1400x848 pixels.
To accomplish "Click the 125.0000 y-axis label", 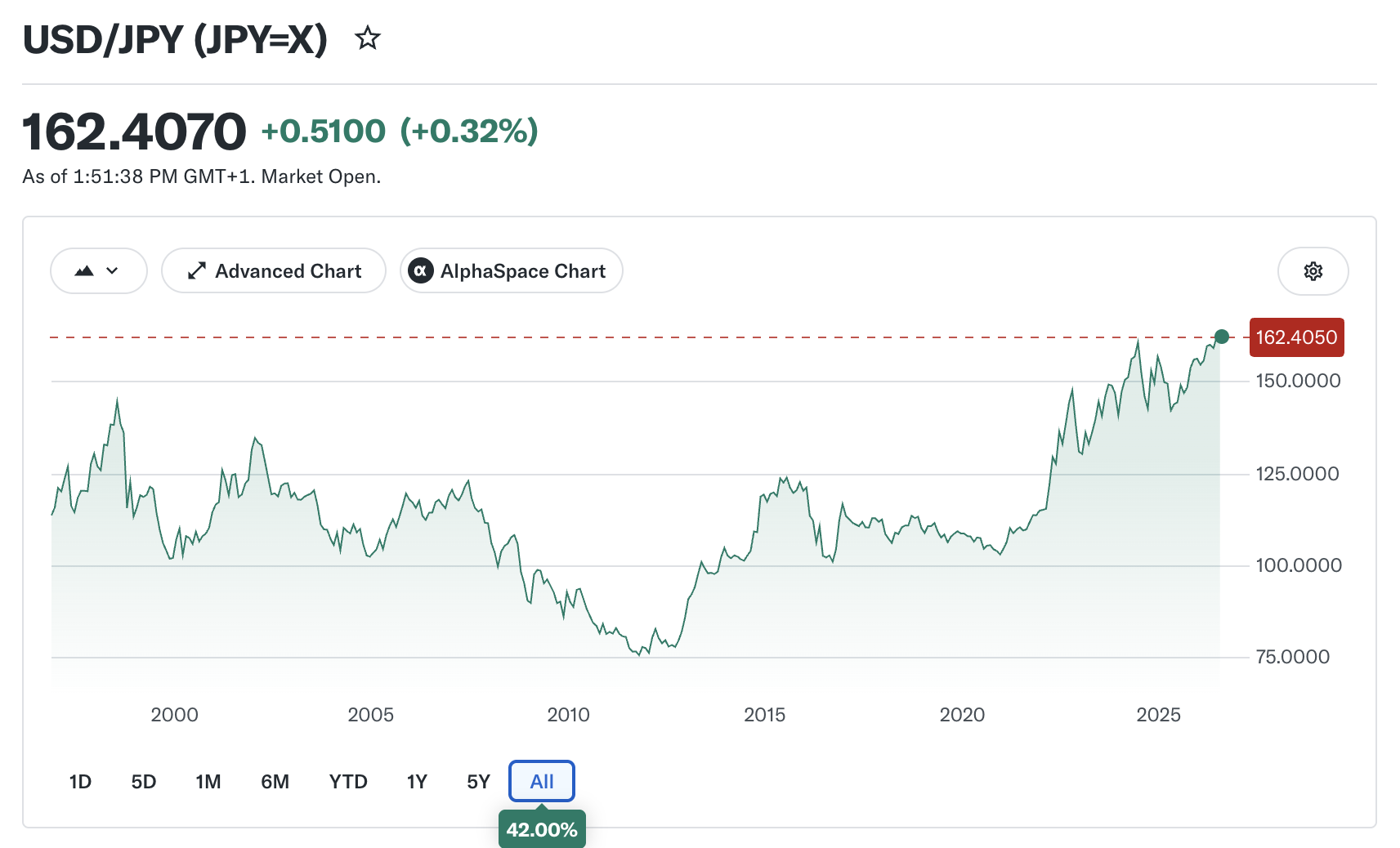I will point(1297,474).
